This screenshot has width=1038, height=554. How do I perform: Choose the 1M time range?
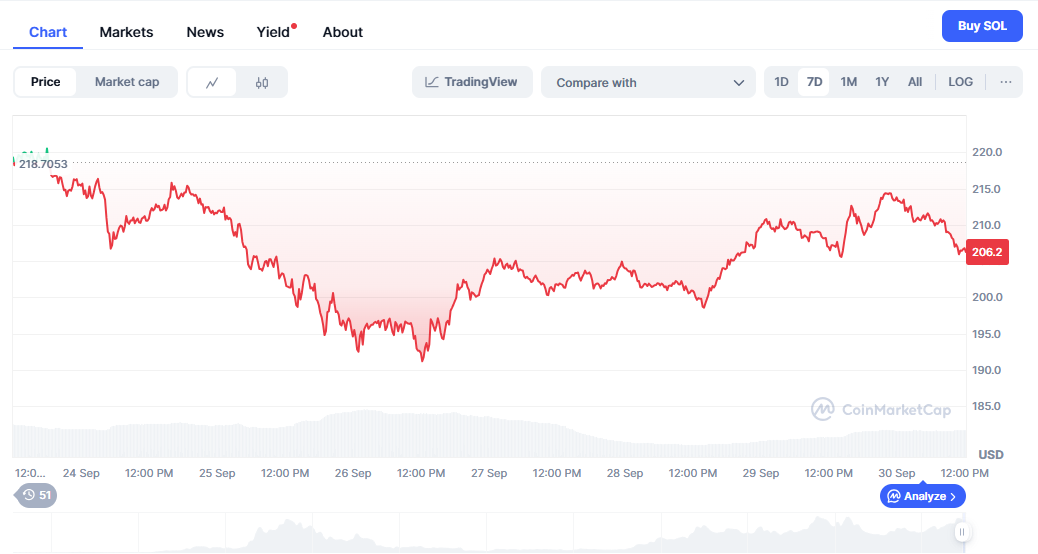848,82
